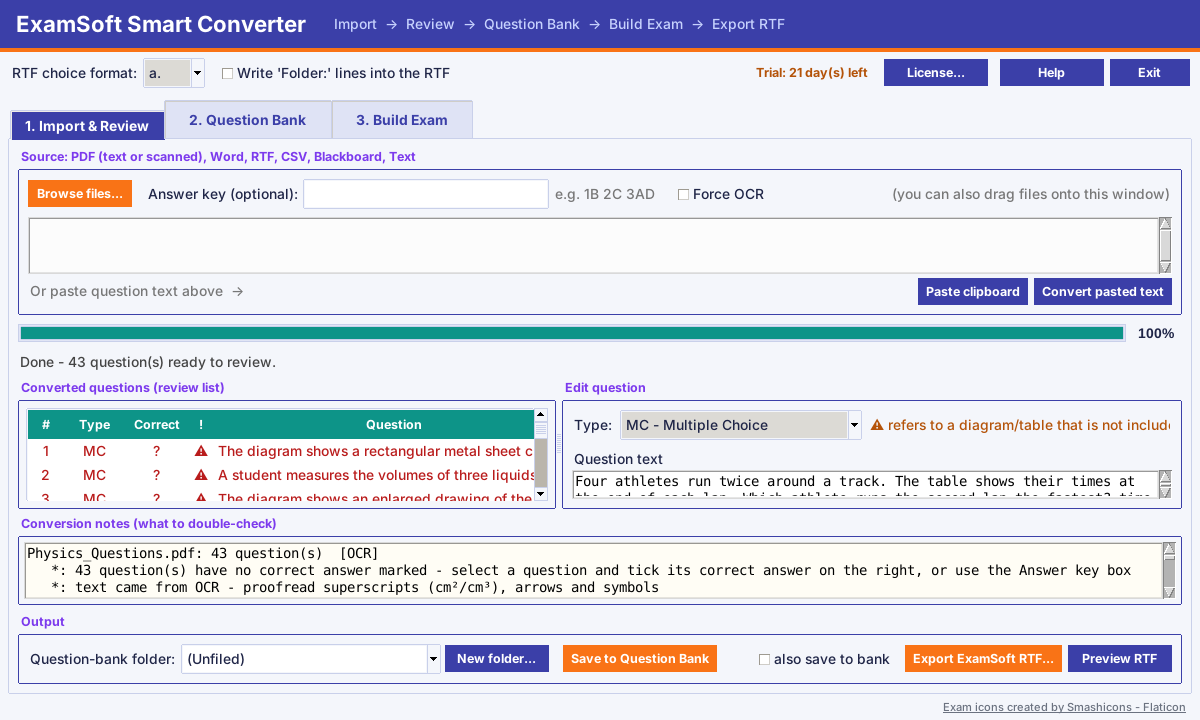1200x720 pixels.
Task: Click the 'Type' column header
Action: pos(95,425)
